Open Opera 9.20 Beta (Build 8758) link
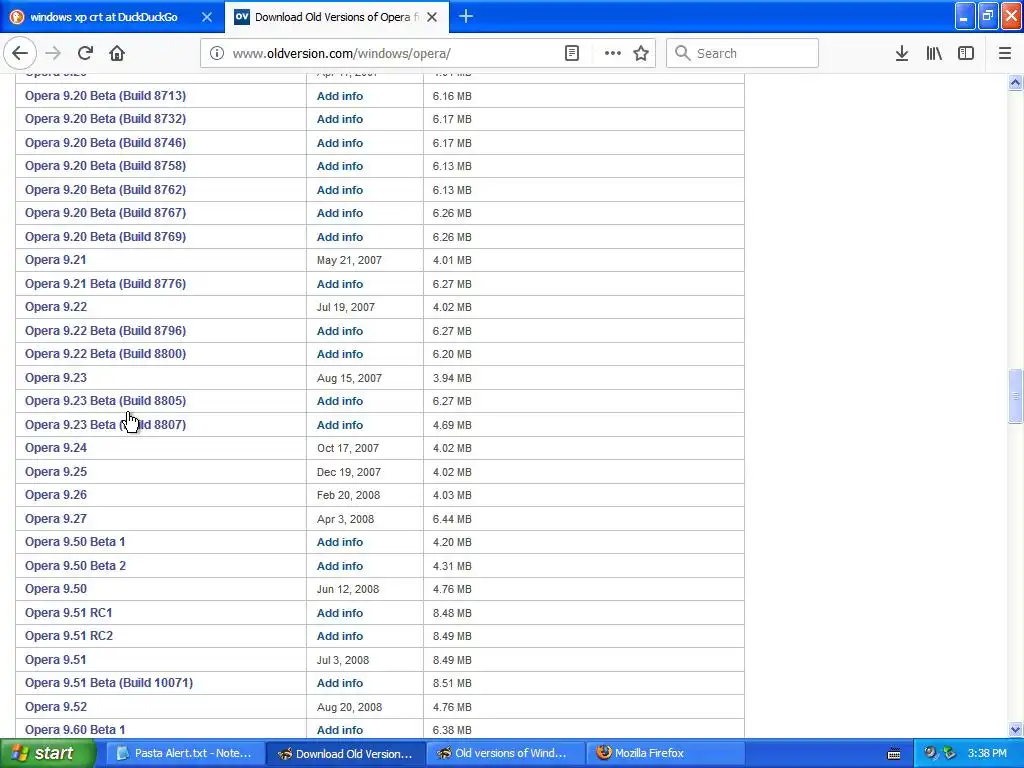1024x768 pixels. (105, 166)
